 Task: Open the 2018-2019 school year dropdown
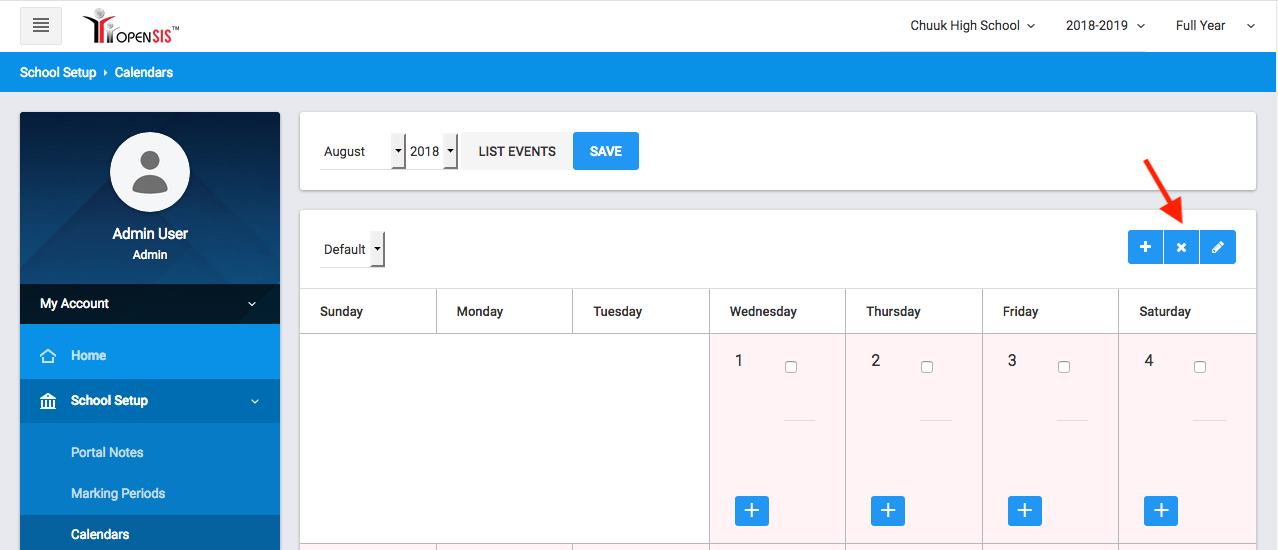1105,26
